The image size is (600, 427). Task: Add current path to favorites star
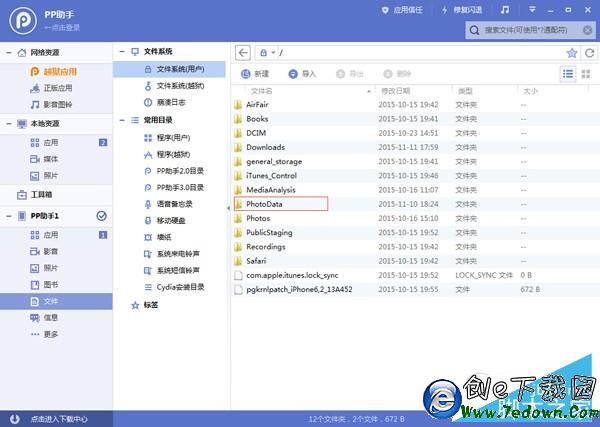pyautogui.click(x=572, y=53)
